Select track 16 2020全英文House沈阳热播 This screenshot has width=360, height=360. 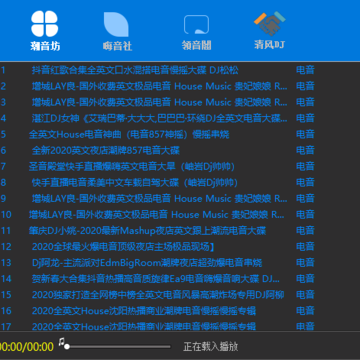tap(144, 311)
